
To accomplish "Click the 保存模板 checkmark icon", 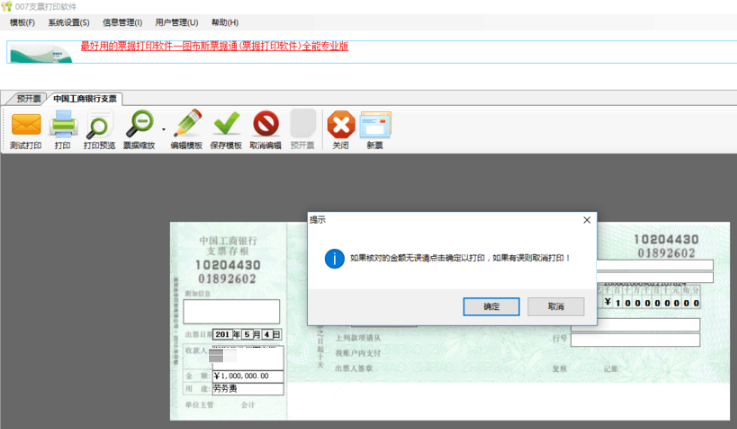I will (227, 124).
